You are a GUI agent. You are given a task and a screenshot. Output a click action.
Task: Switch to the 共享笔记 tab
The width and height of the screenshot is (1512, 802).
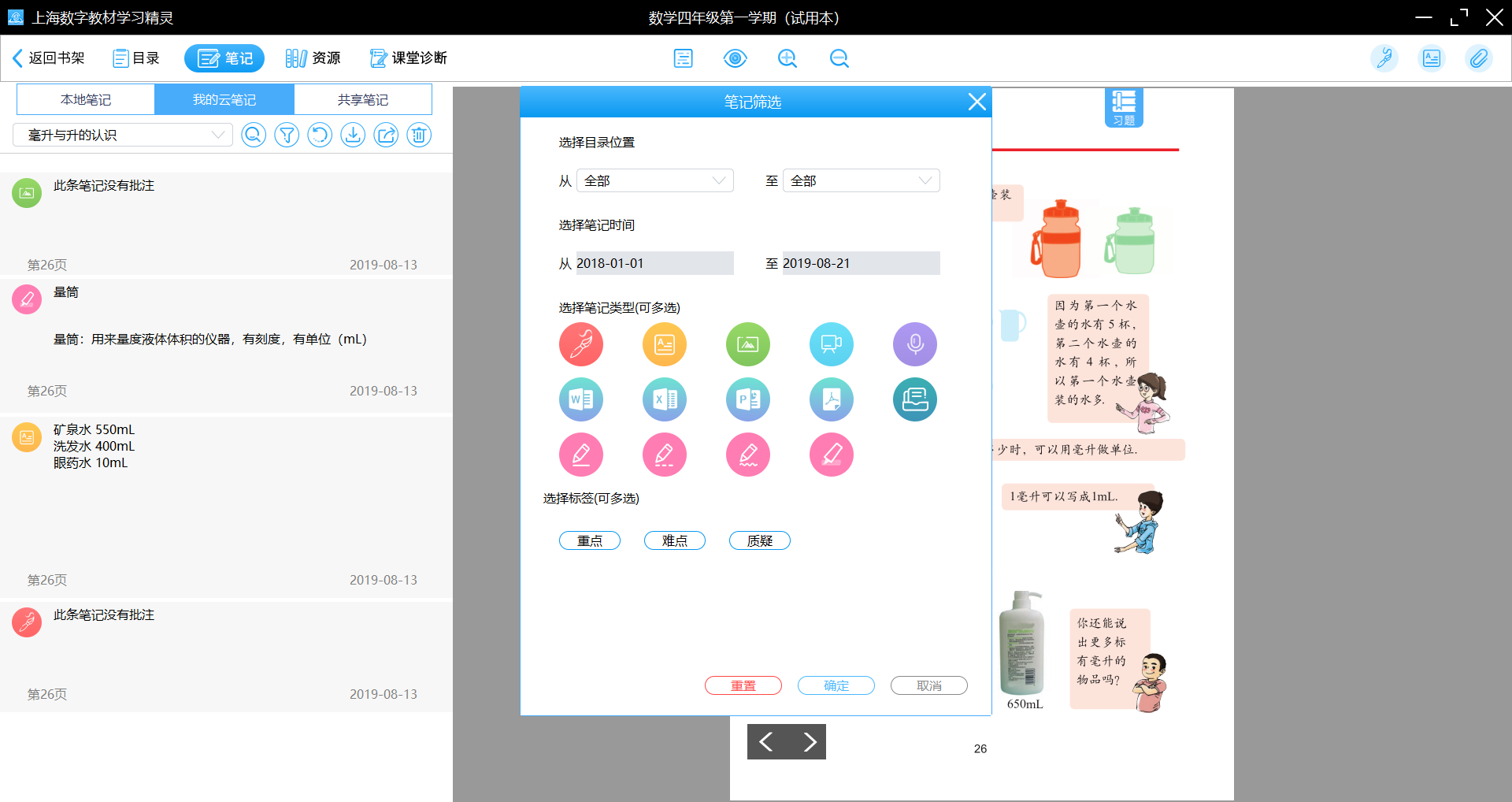click(x=363, y=100)
